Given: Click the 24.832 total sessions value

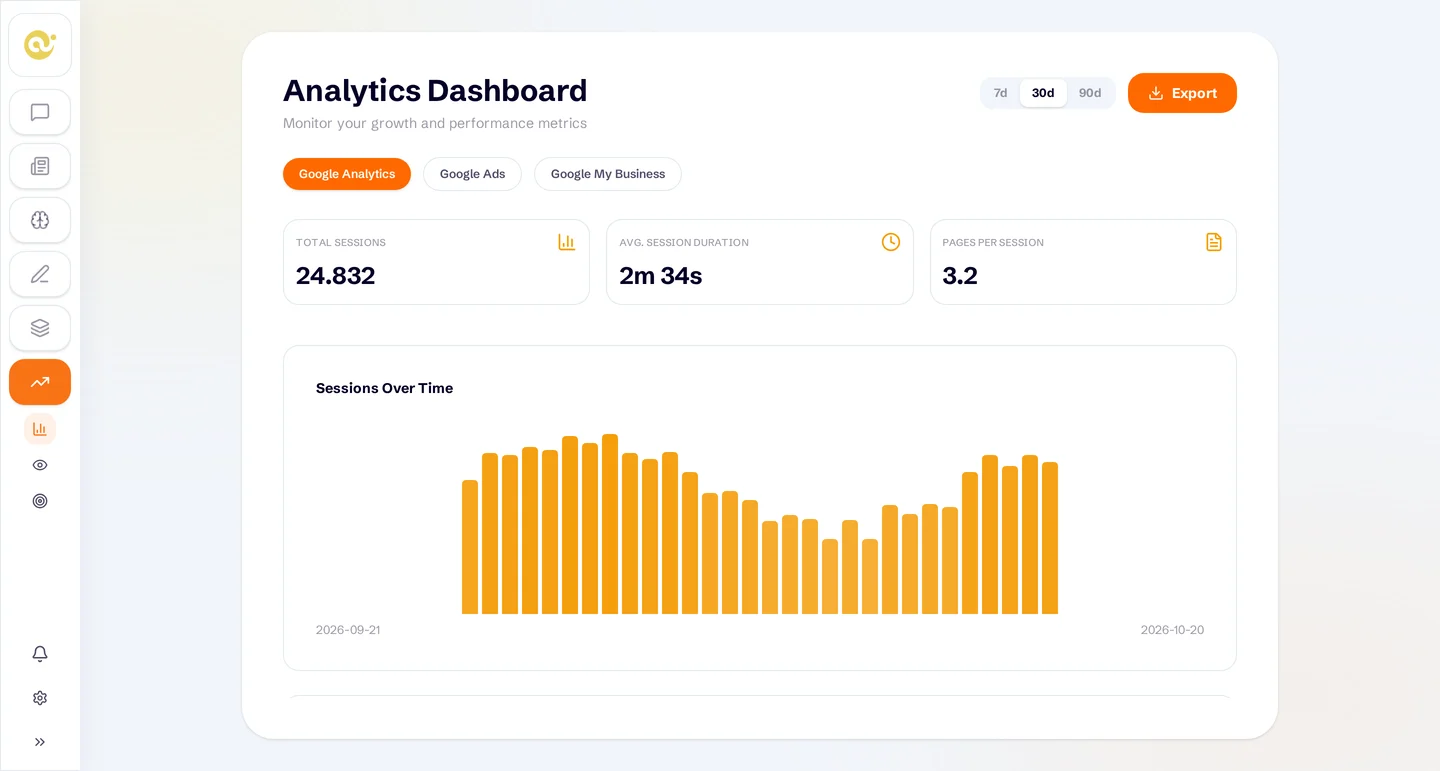Looking at the screenshot, I should tap(336, 276).
